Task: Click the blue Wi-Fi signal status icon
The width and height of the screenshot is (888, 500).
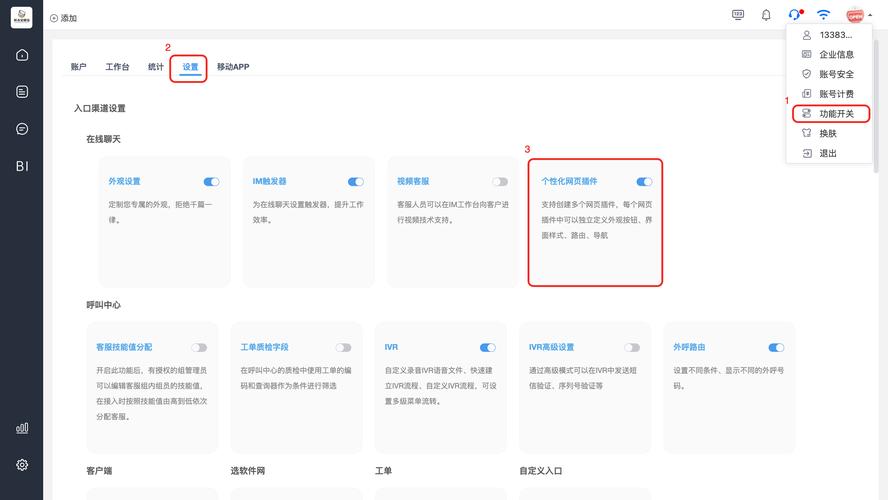Action: pos(823,15)
